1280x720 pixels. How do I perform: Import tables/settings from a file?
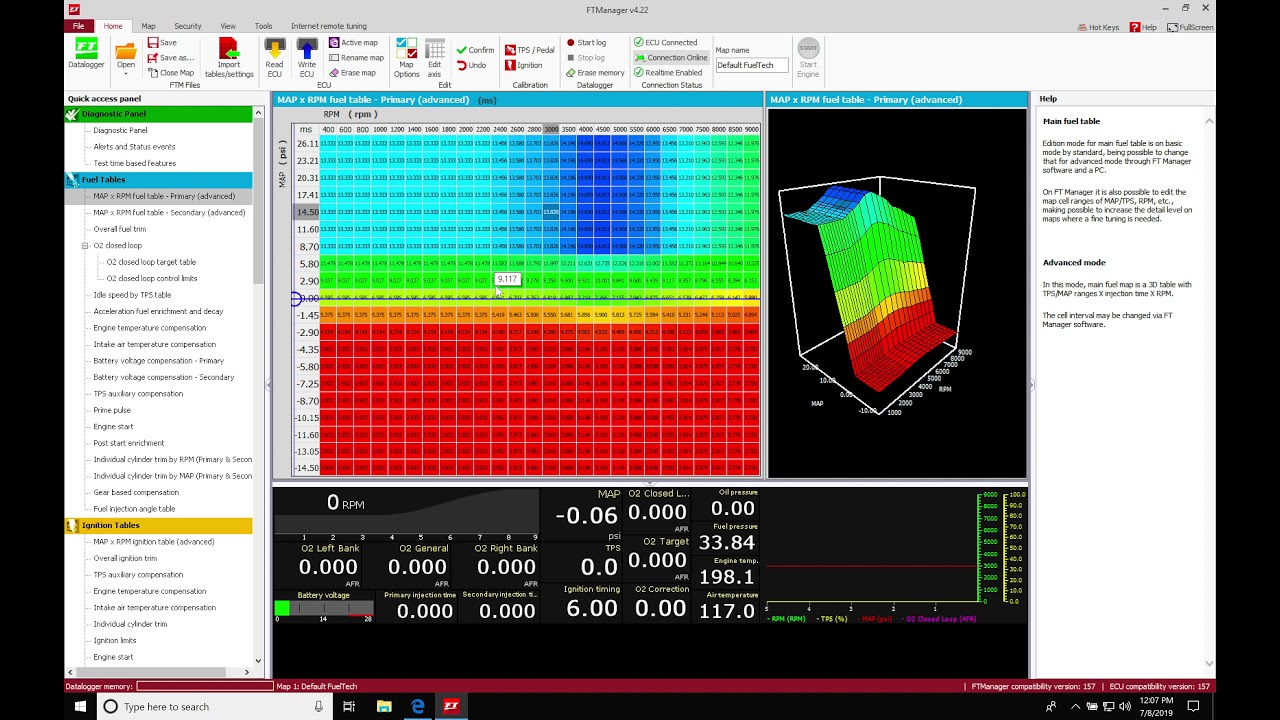[229, 57]
